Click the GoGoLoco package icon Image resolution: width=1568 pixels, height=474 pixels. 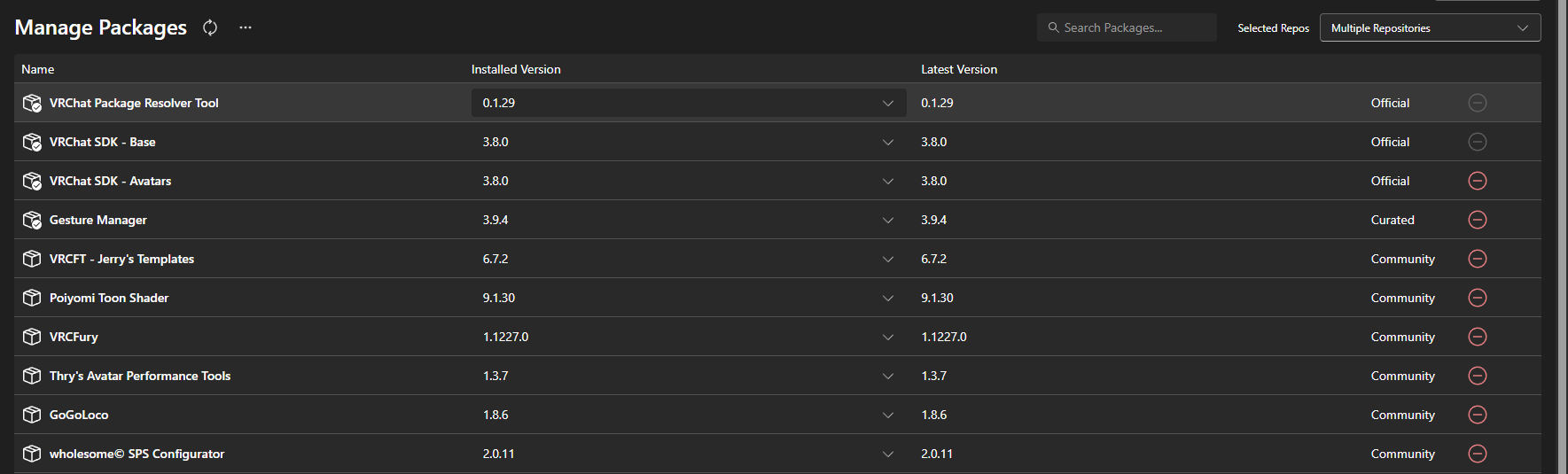(x=32, y=415)
